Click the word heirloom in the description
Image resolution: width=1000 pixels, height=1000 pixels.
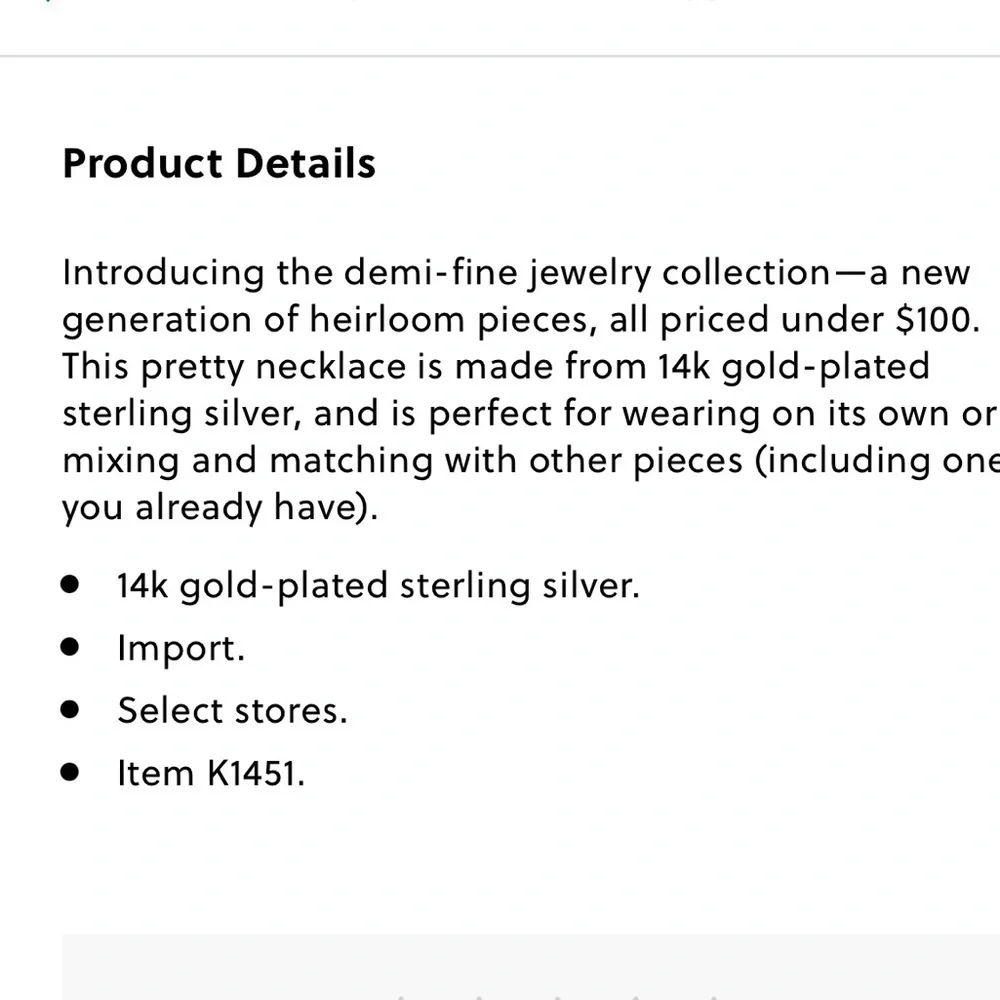tap(386, 319)
